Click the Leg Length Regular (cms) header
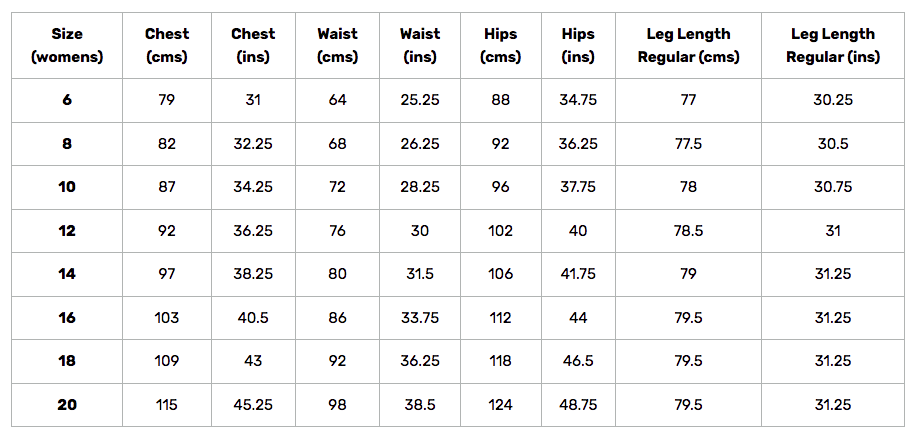Viewport: 918px width, 438px height. coord(688,46)
